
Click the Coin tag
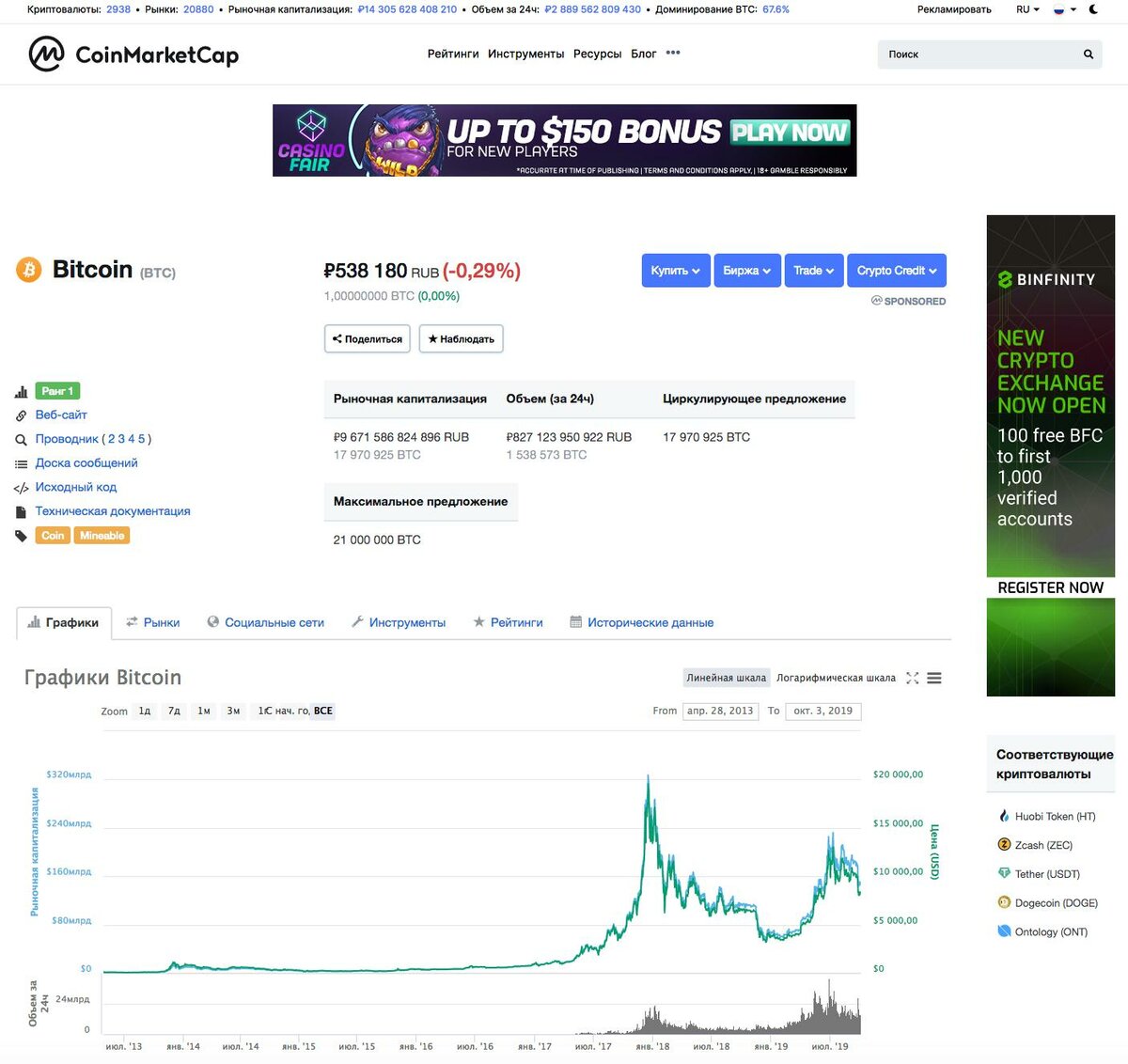tap(53, 536)
